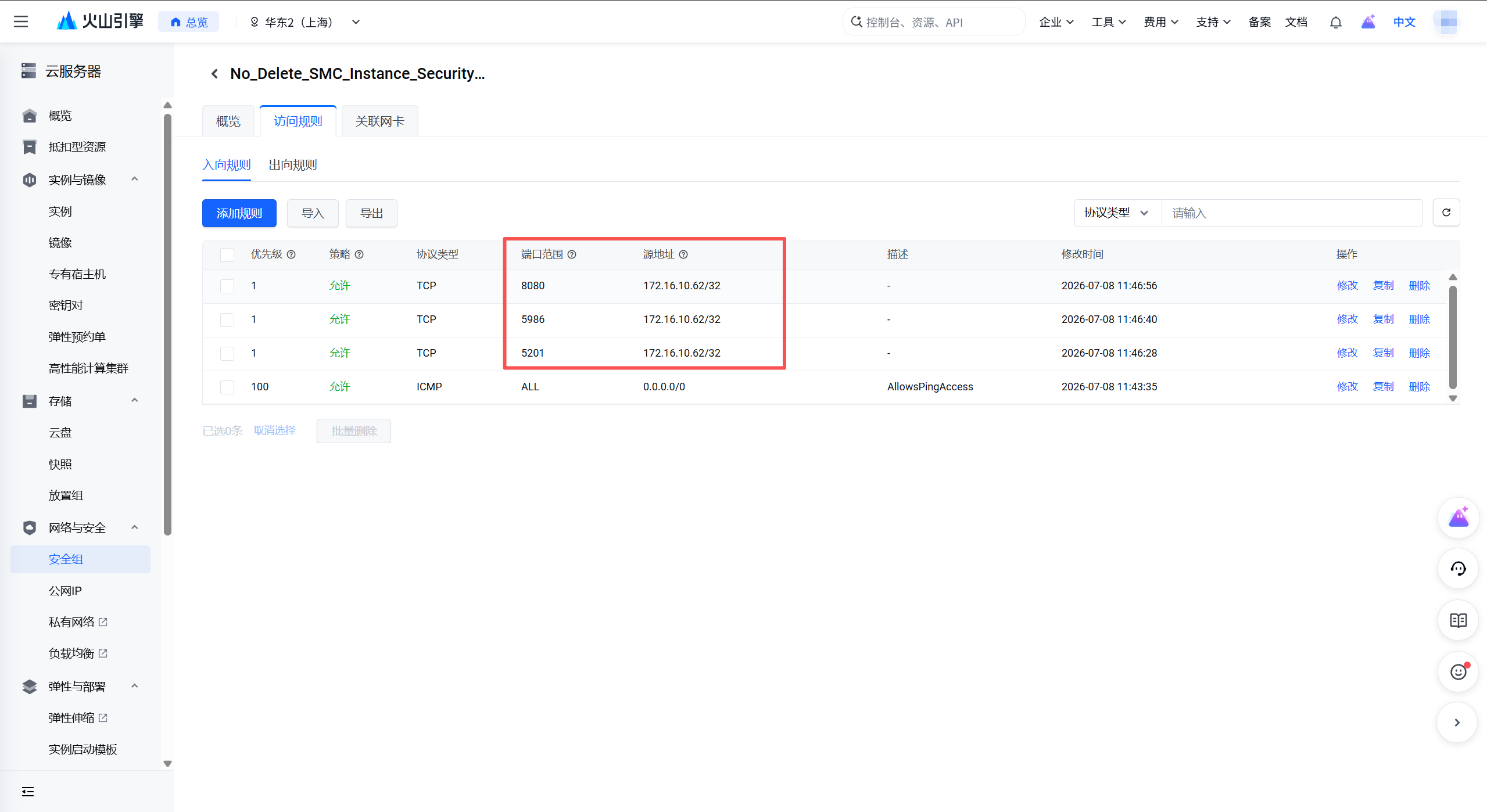Focus the 请输入 filter input field
Image resolution: width=1487 pixels, height=812 pixels.
pyautogui.click(x=1291, y=213)
